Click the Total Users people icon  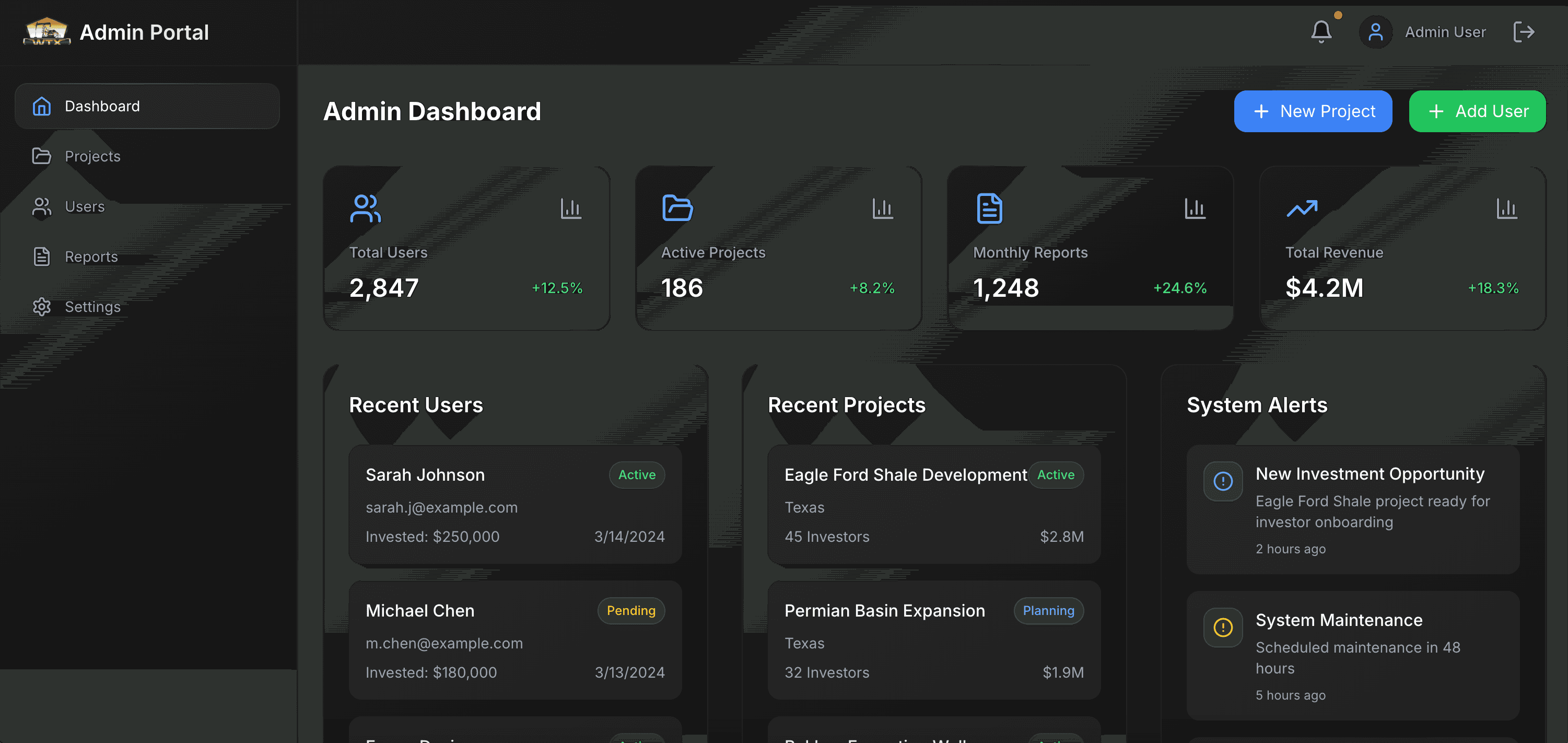coord(365,208)
